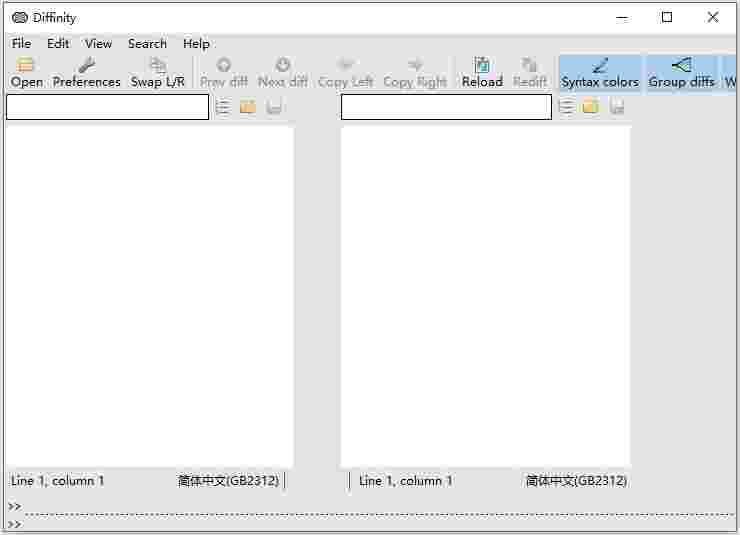Focus the right file path field

pyautogui.click(x=446, y=107)
